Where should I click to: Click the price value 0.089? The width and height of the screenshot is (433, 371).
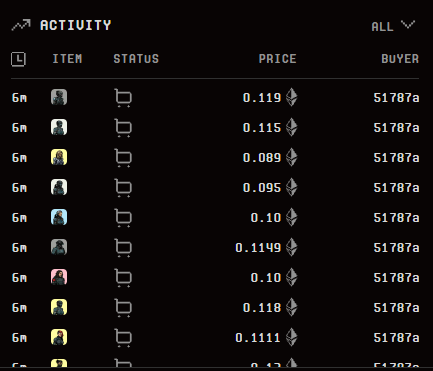(262, 158)
